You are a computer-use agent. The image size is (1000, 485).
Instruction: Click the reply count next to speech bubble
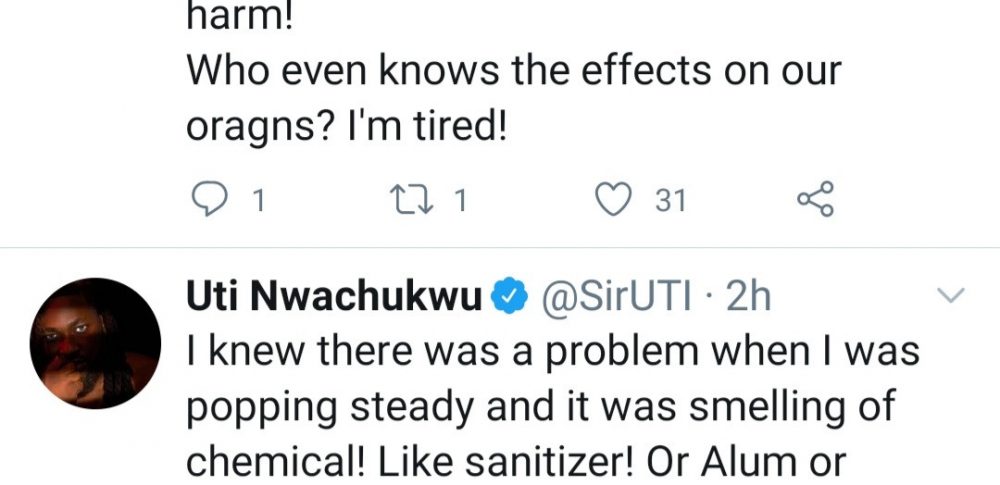pyautogui.click(x=258, y=202)
